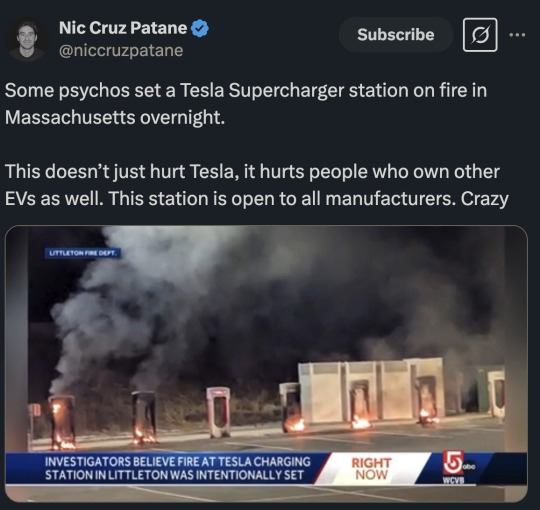Subscribe to Nic Cruz Patane
The height and width of the screenshot is (510, 540).
coord(396,35)
